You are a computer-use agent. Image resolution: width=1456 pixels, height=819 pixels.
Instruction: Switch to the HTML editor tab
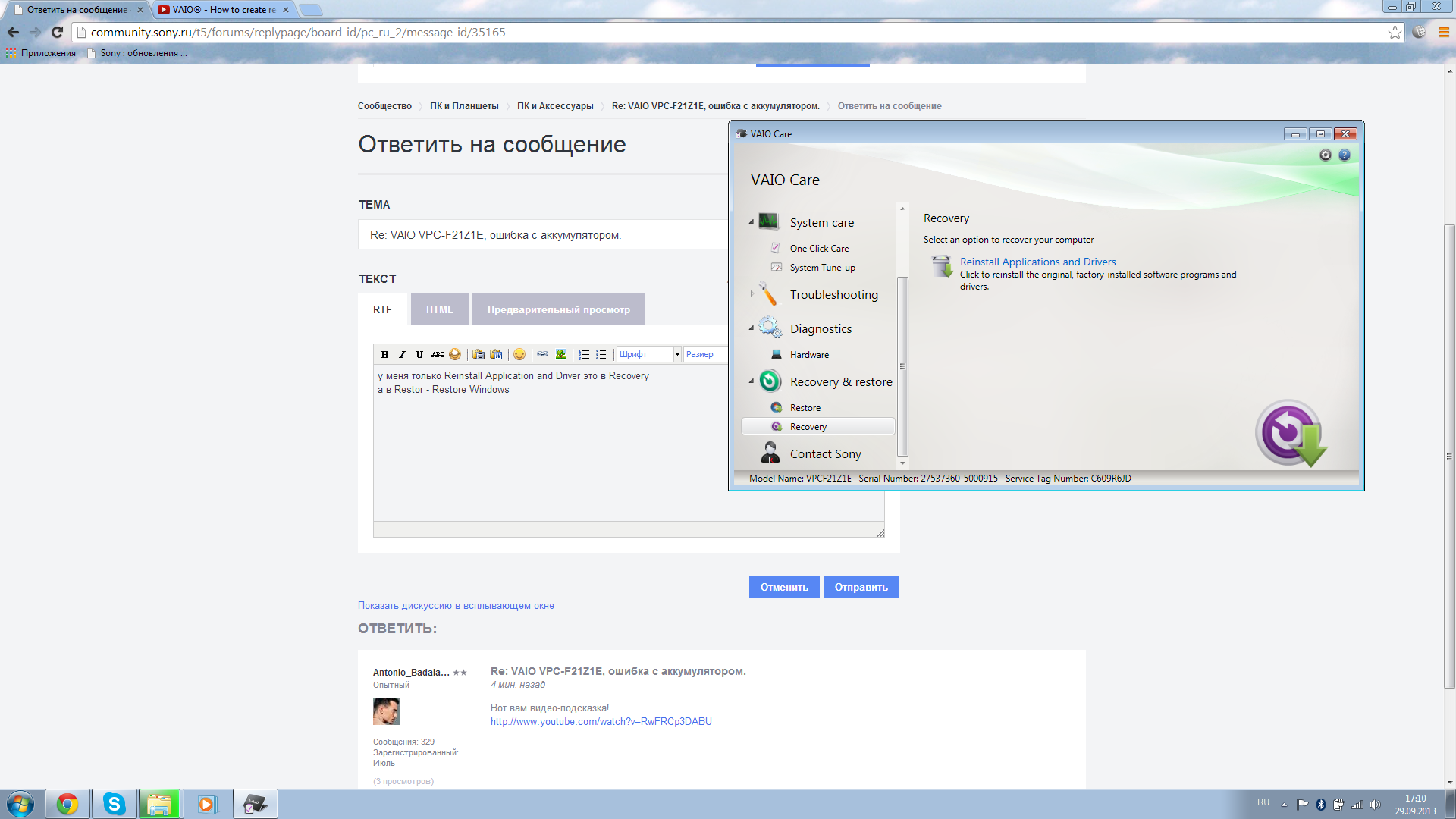pos(439,309)
